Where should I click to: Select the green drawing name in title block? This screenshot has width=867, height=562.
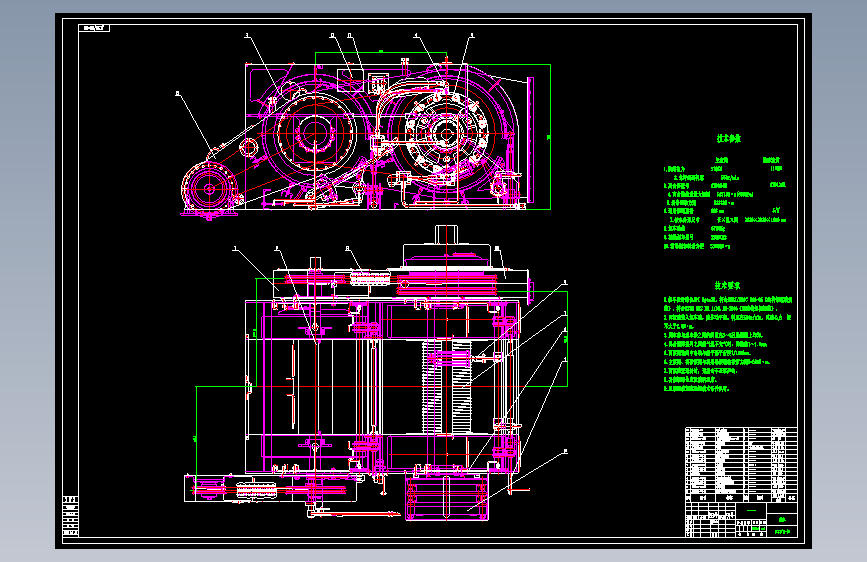click(x=782, y=519)
